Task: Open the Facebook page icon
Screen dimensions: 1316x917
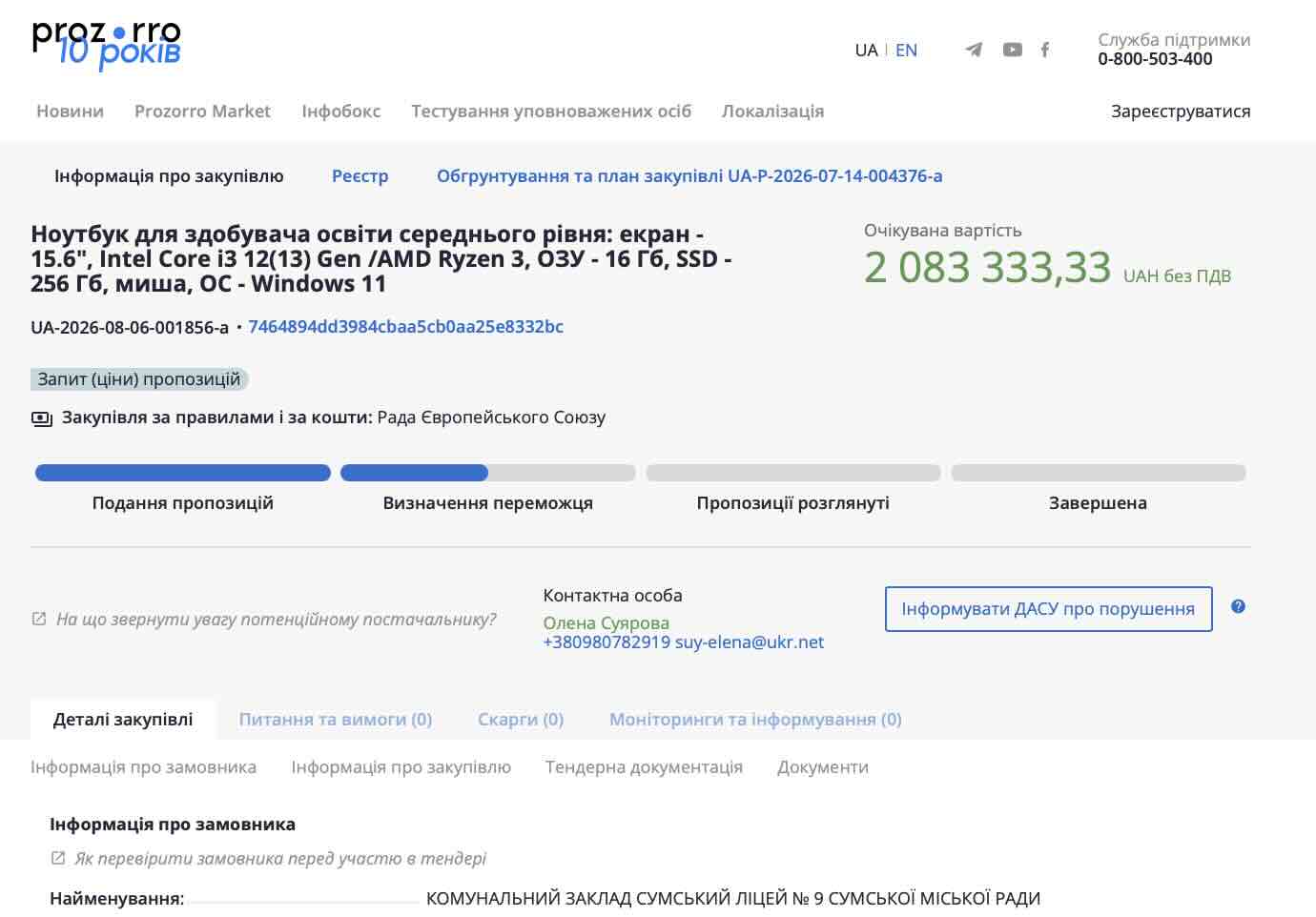Action: (x=1045, y=50)
